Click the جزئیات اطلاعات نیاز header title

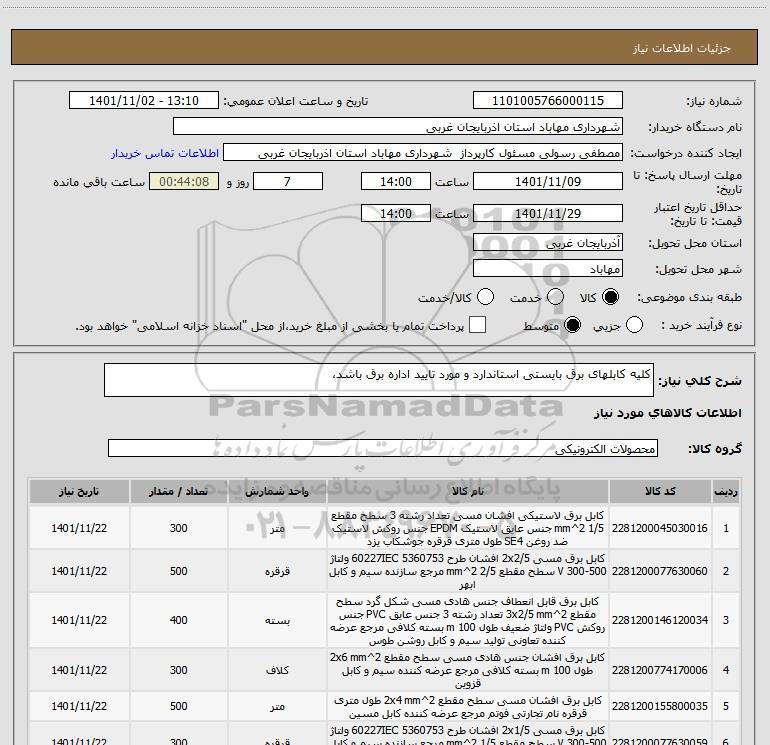(682, 48)
